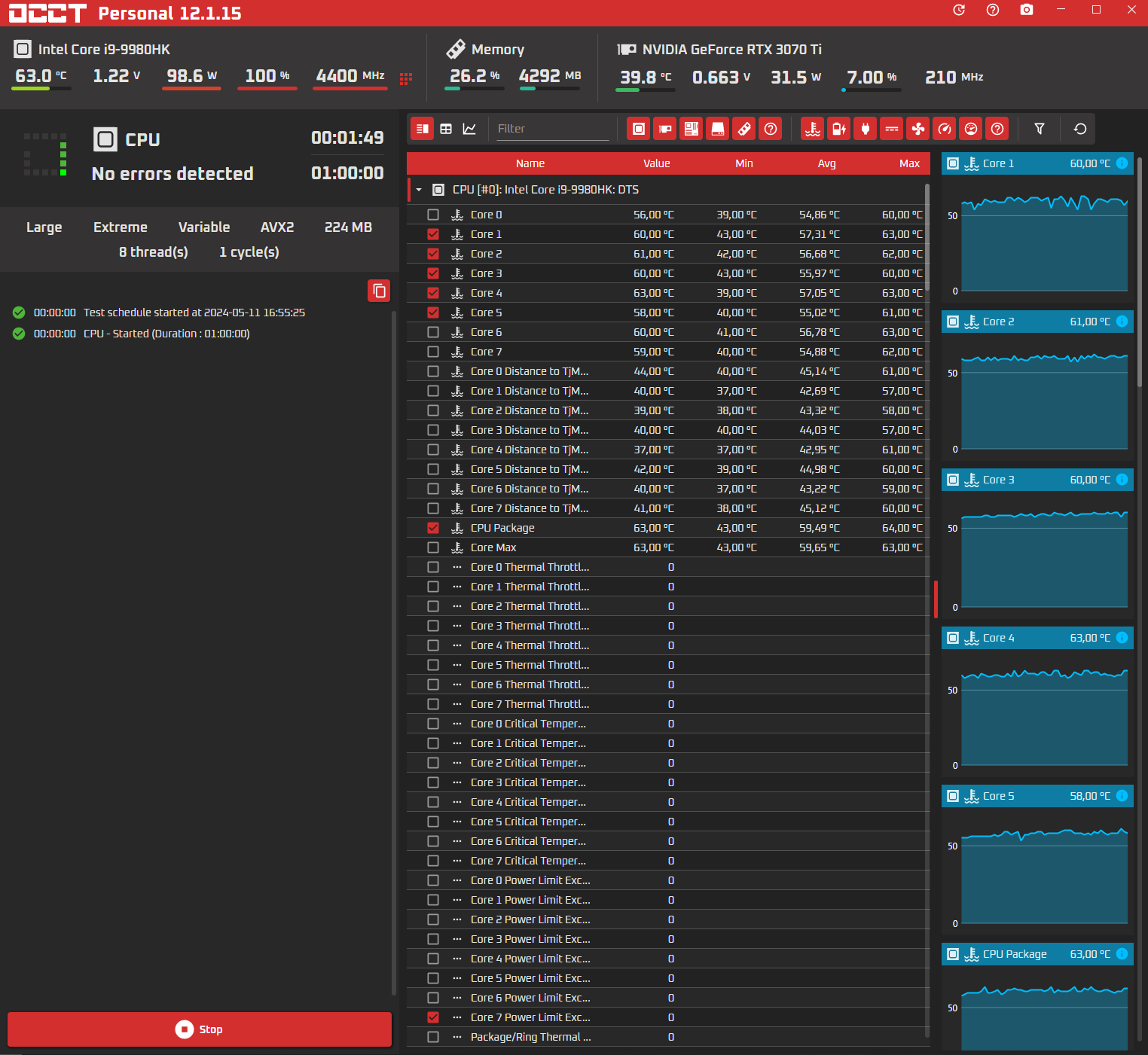Screen dimensions: 1148x1055
Task: Toggle the fan sensor filter icon
Action: [918, 129]
